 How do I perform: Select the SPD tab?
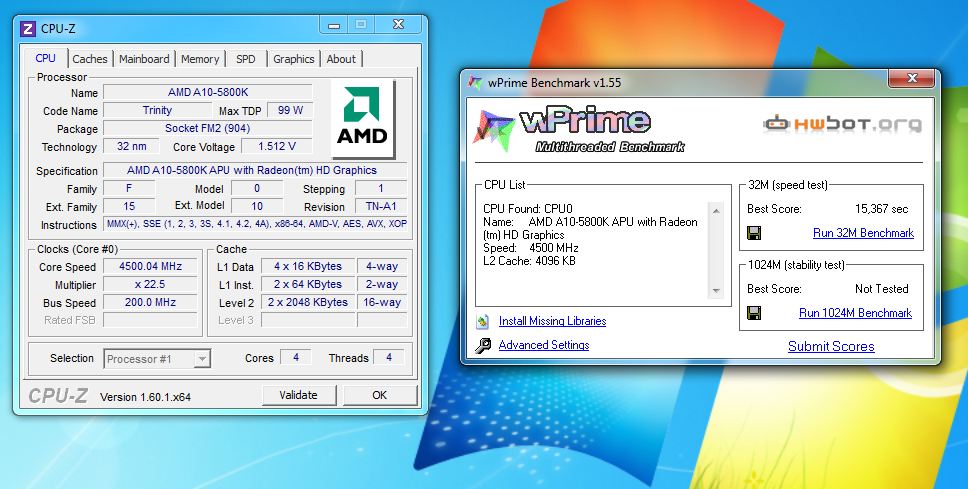246,59
